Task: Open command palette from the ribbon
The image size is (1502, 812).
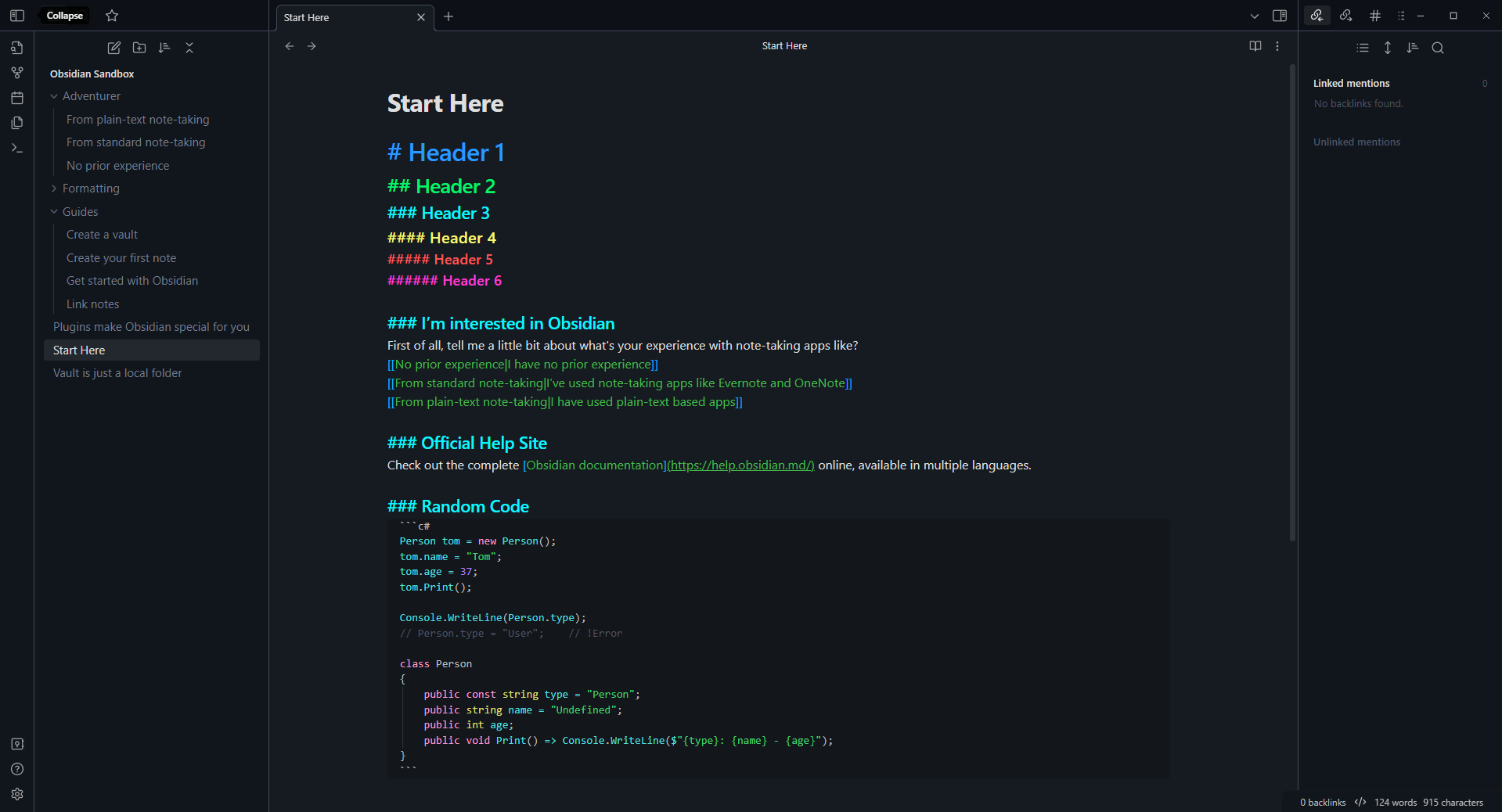Action: (x=17, y=148)
